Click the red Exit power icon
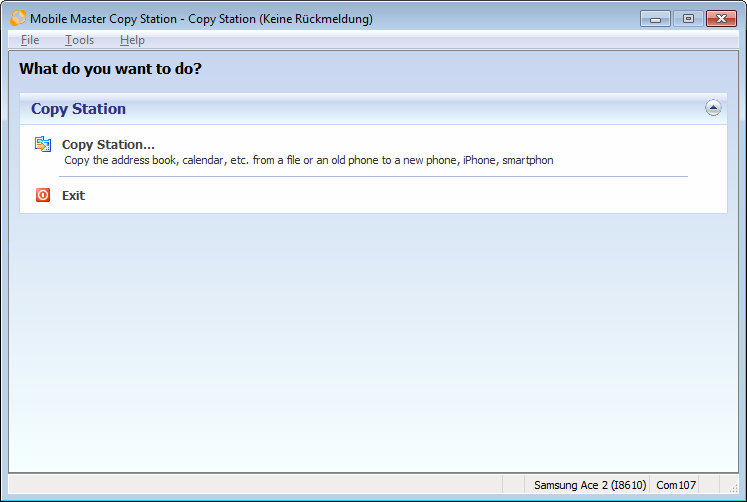Viewport: 747px width, 502px height. (x=43, y=196)
